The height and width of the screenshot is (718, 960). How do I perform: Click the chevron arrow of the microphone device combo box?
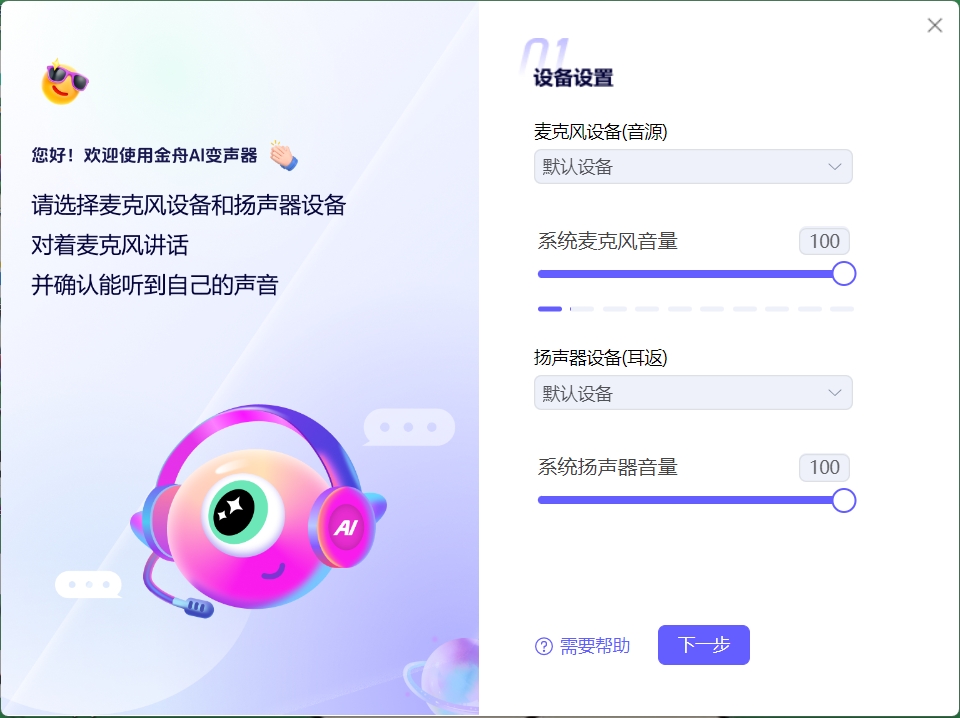tap(834, 166)
